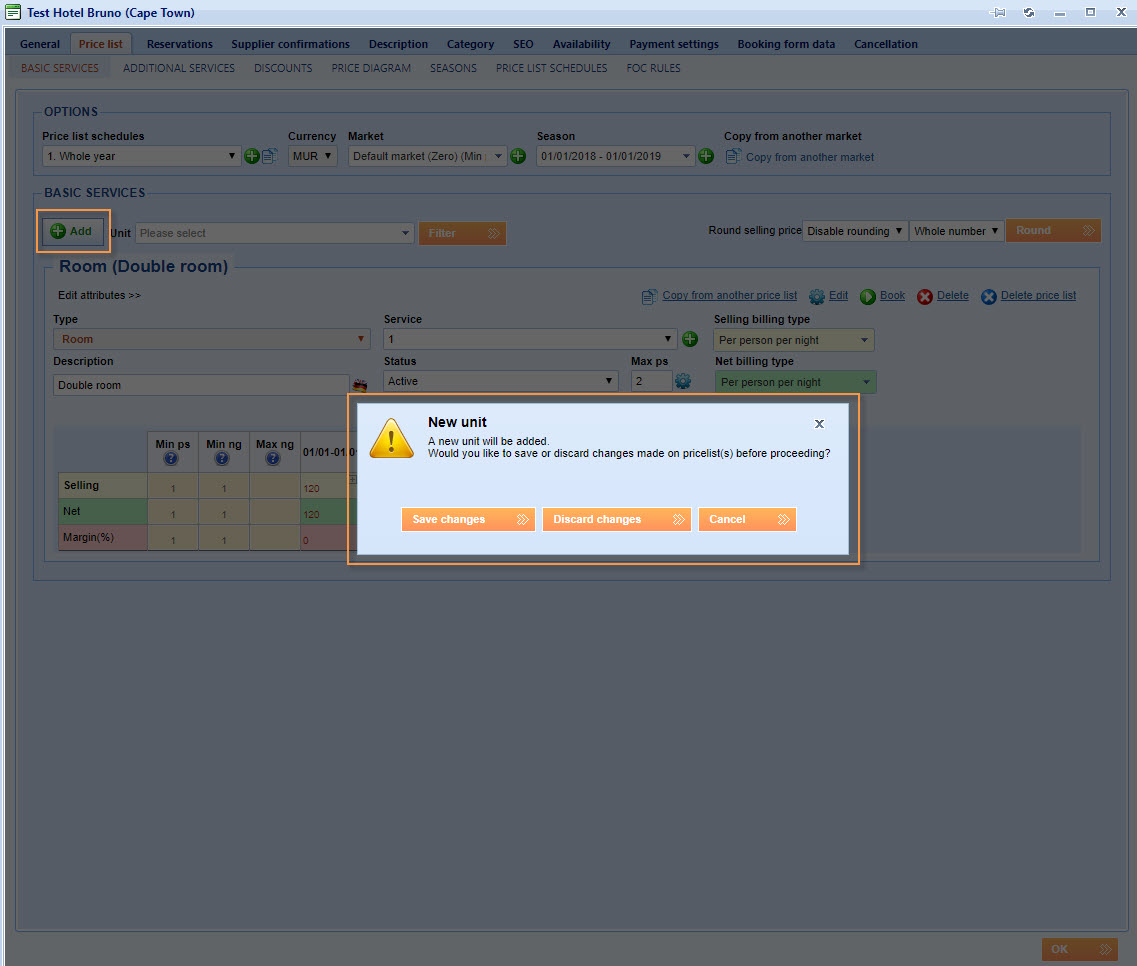This screenshot has height=966, width=1137.
Task: Click the blue X Delete price list icon
Action: click(988, 296)
